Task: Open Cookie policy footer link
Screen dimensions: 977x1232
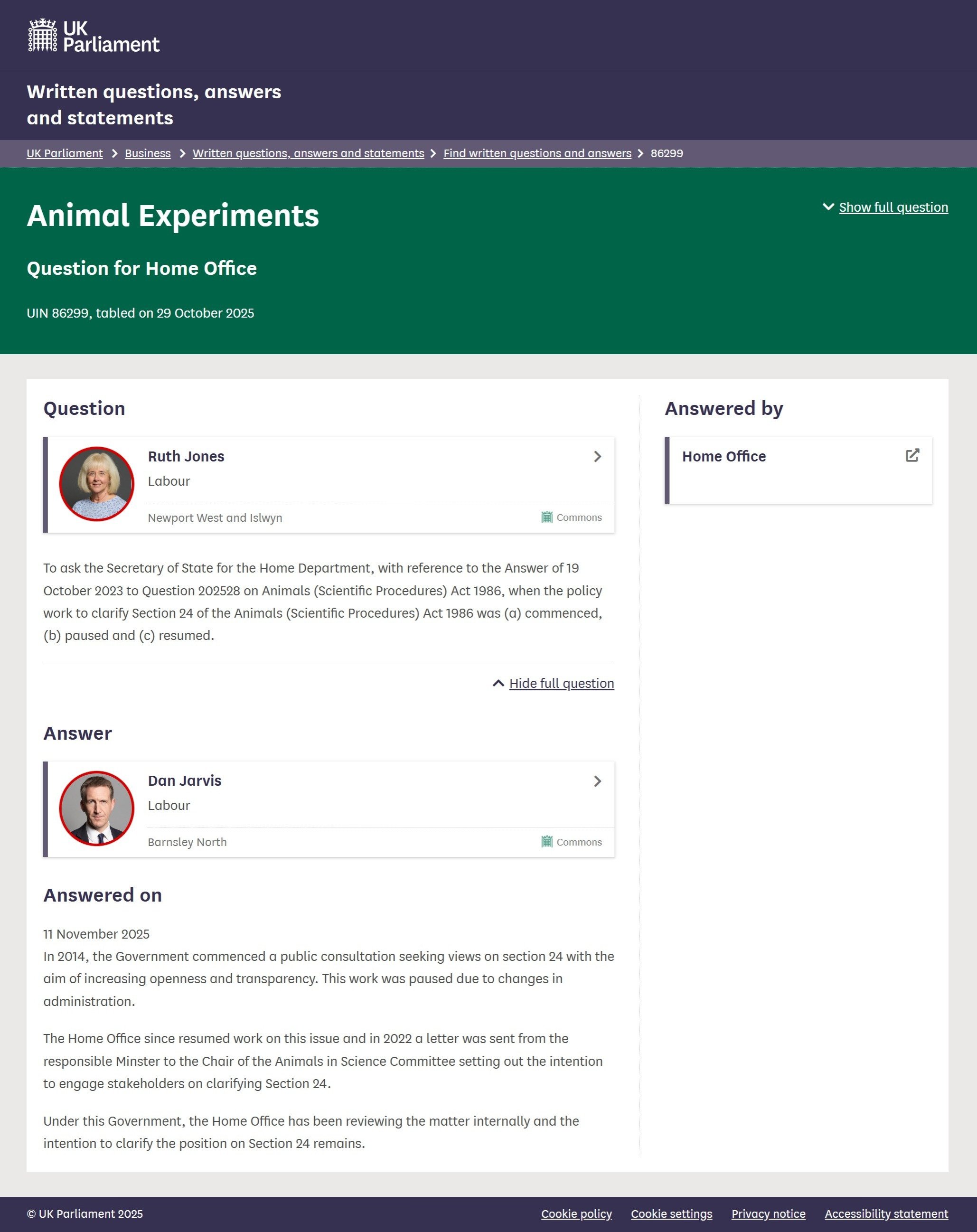Action: (576, 1213)
